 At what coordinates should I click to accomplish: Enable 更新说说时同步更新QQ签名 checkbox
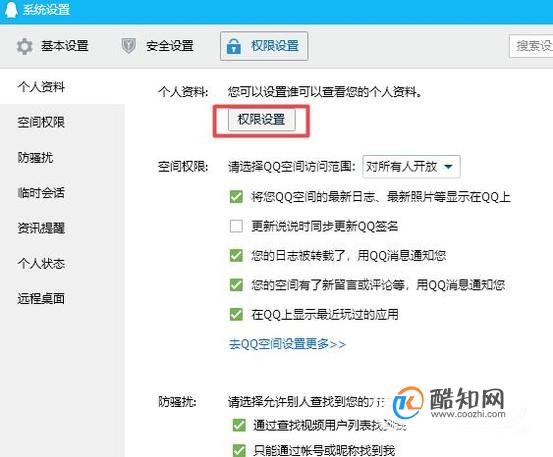point(236,226)
